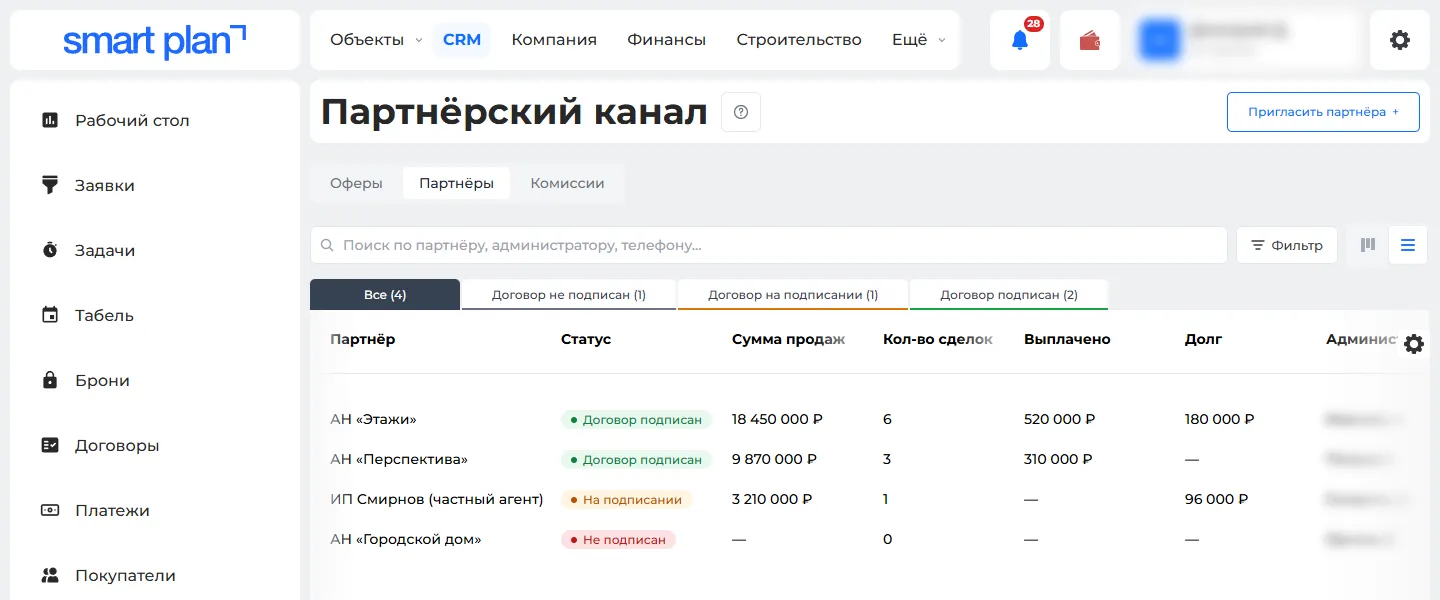This screenshot has height=600, width=1440.
Task: Click Пригласить партнёра button
Action: pyautogui.click(x=1323, y=112)
